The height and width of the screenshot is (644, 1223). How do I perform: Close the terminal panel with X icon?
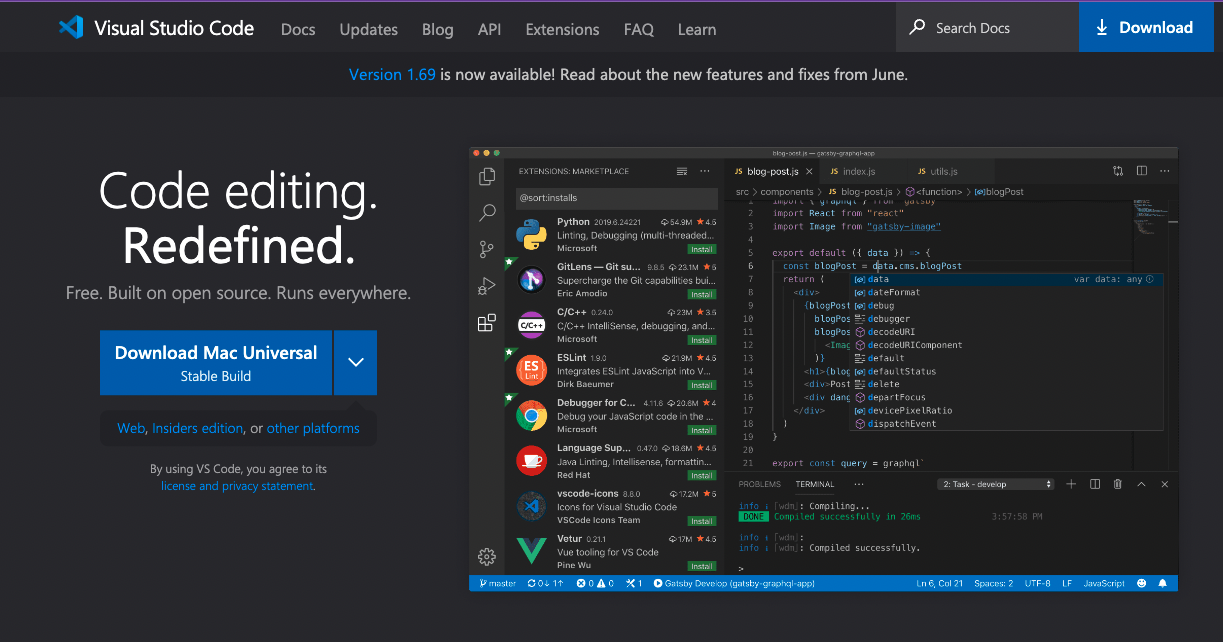click(x=1165, y=484)
